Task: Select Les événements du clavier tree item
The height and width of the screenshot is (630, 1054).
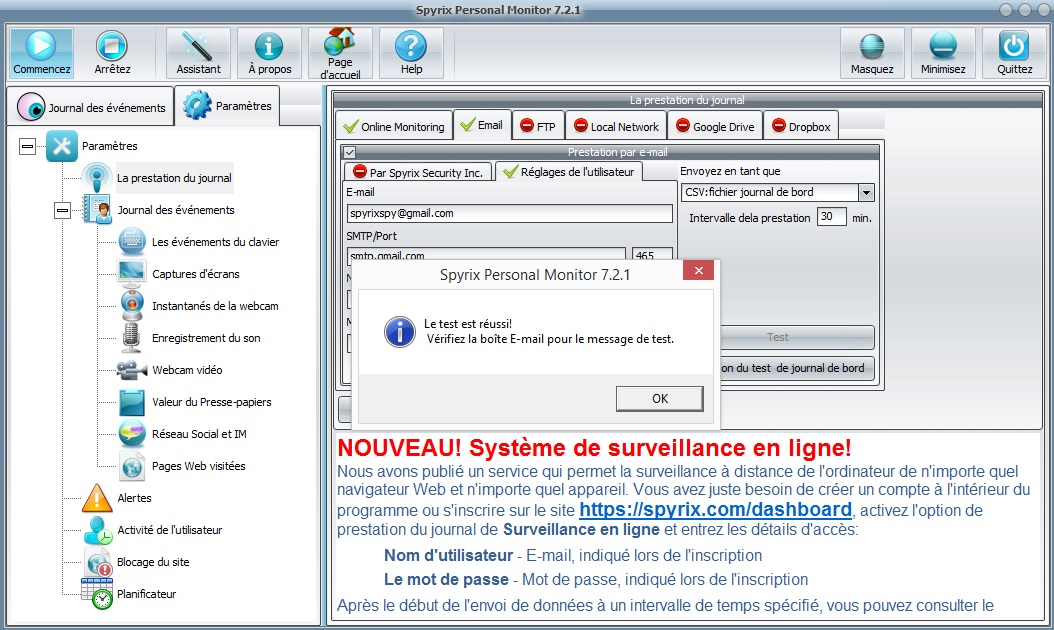Action: pyautogui.click(x=215, y=242)
